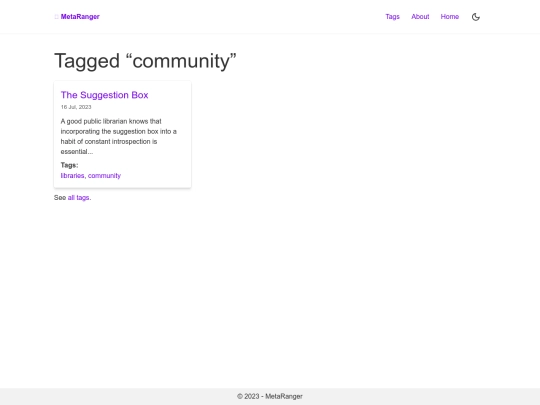This screenshot has height=405, width=540.
Task: Go to the About page
Action: (420, 17)
